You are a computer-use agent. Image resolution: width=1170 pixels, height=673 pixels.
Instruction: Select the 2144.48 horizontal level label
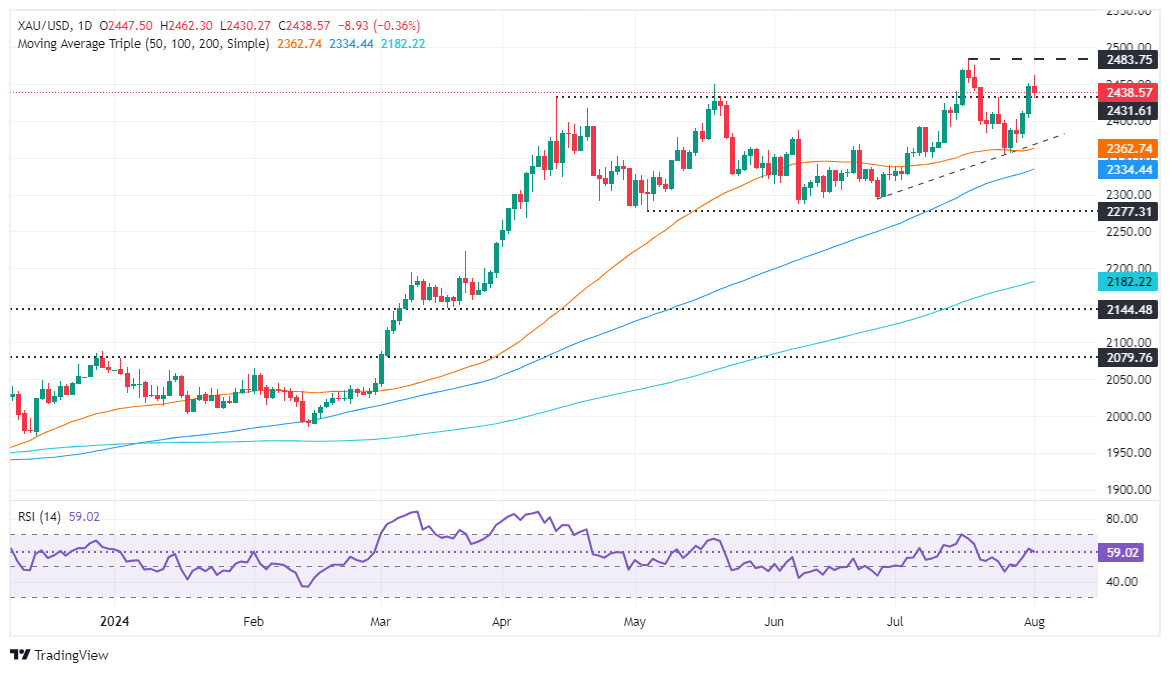click(x=1127, y=310)
